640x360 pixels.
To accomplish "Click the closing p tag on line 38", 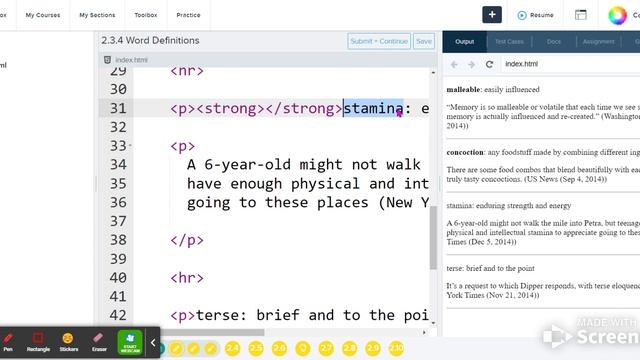I will click(x=187, y=240).
